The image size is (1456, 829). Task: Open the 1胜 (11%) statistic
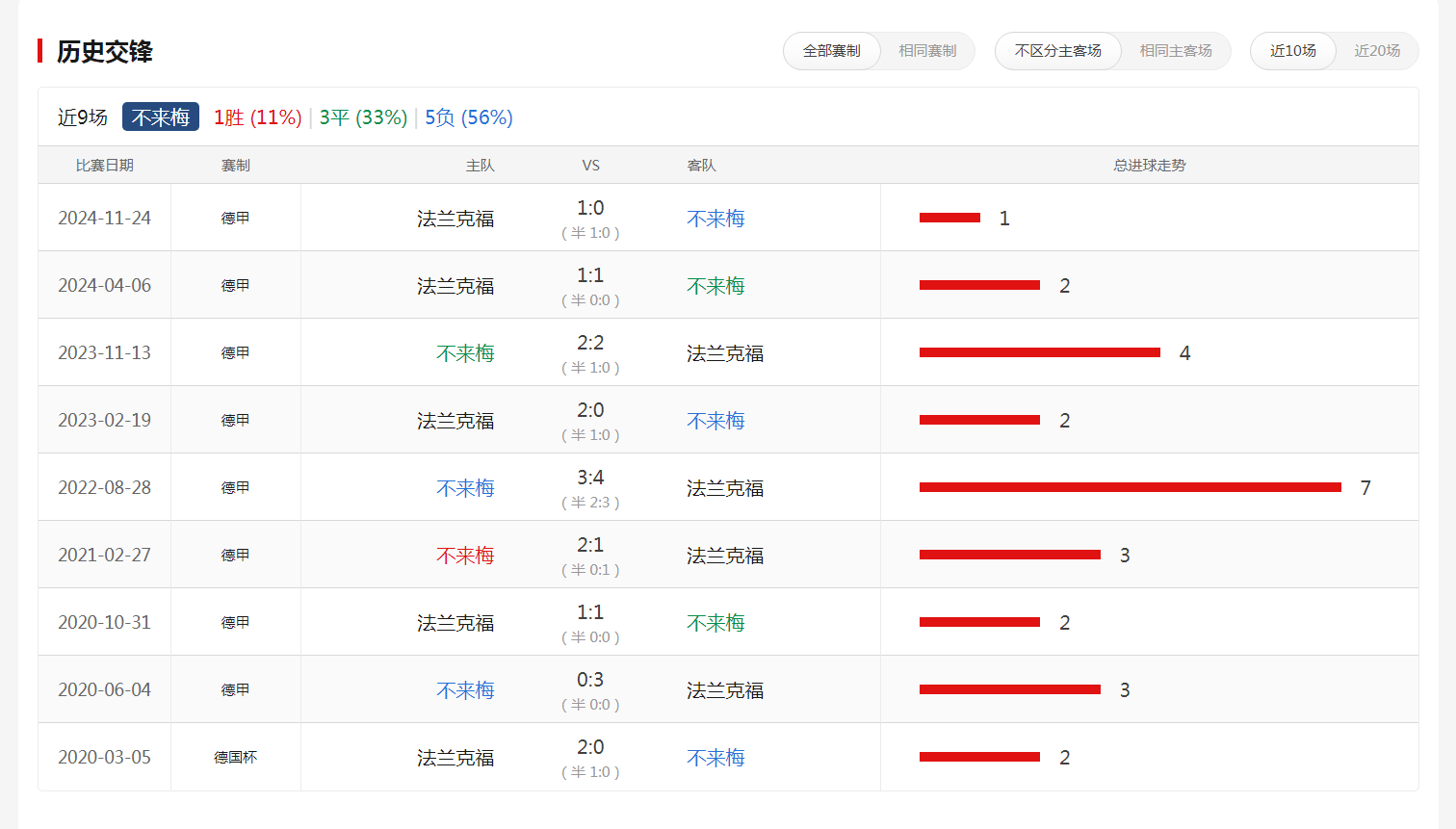pos(257,117)
